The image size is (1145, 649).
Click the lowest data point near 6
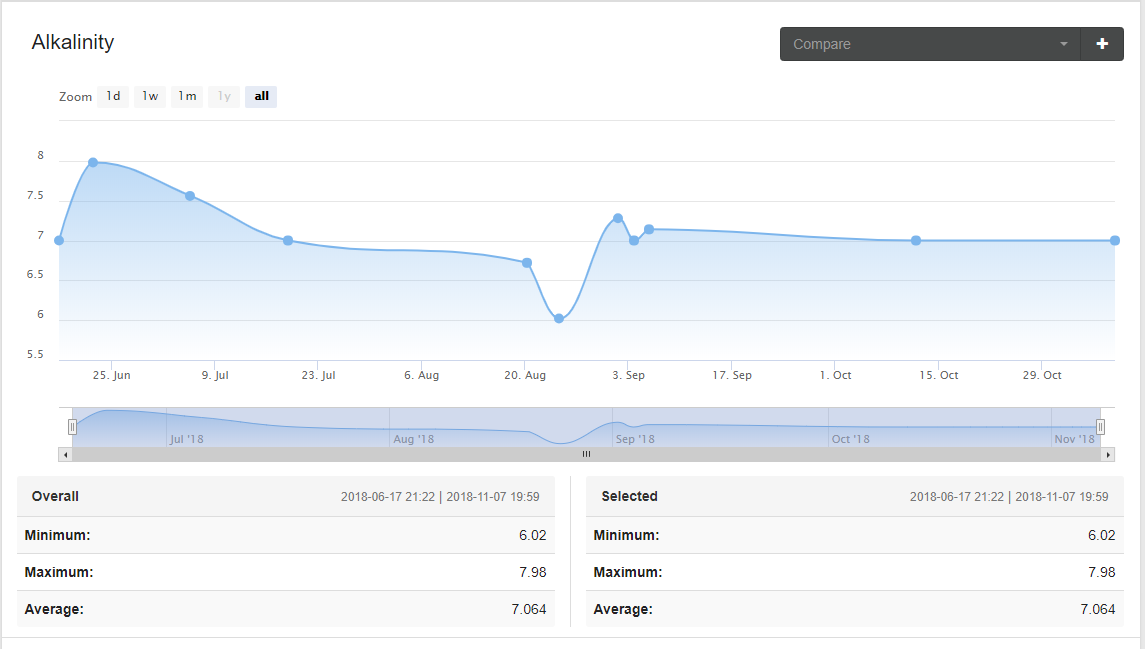pos(559,318)
